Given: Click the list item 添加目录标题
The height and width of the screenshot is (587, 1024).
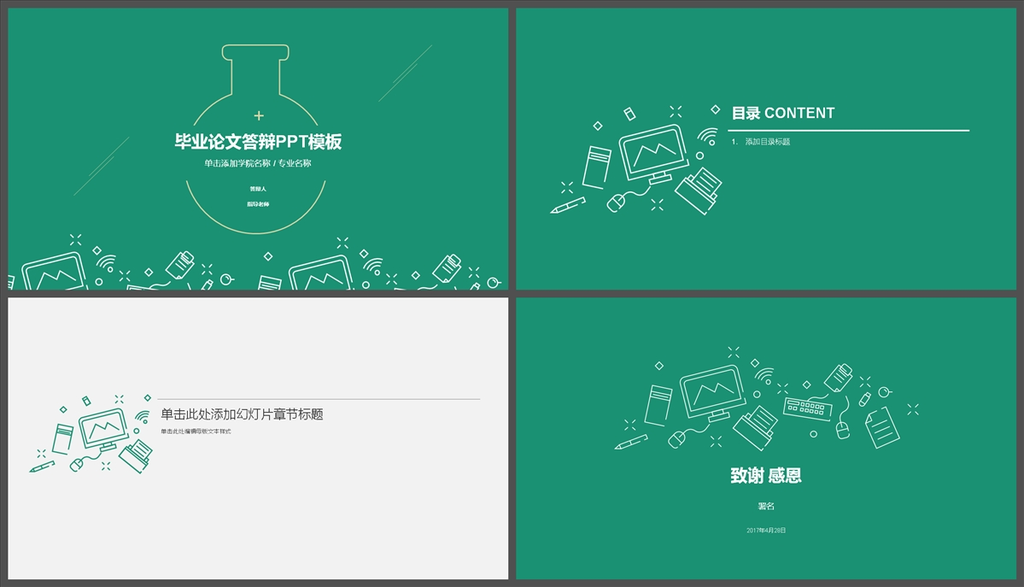Looking at the screenshot, I should (x=767, y=142).
